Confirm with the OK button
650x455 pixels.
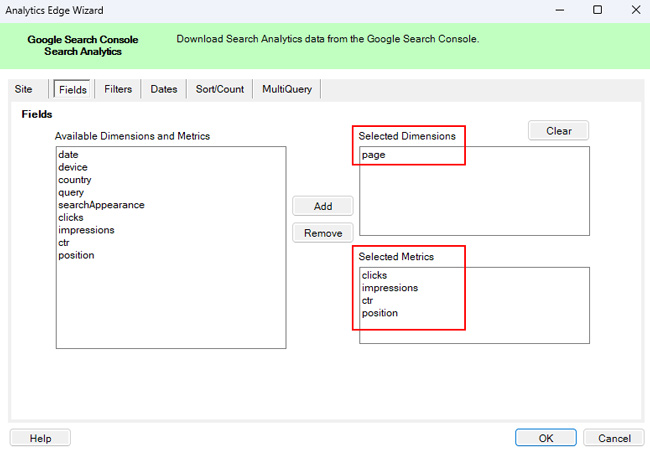546,438
